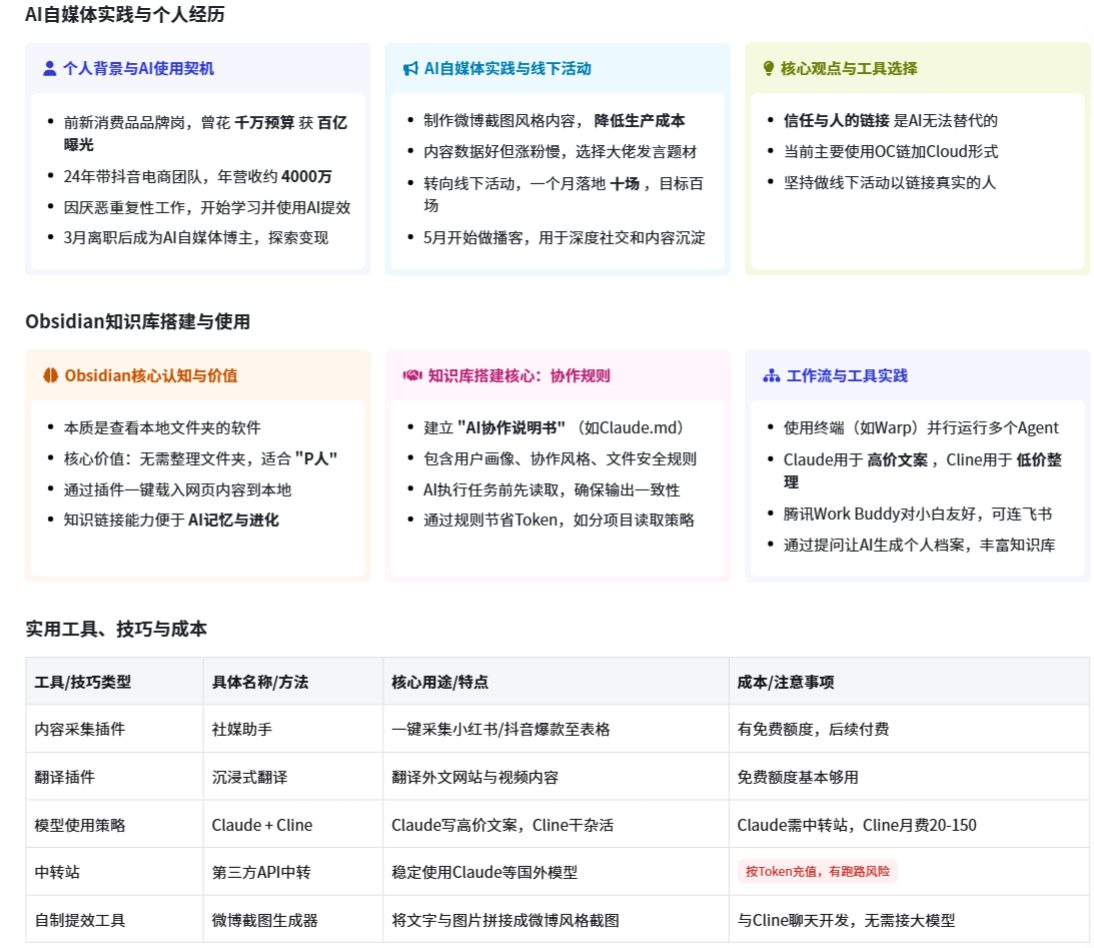Click card title AI自媒体实践与线下活动
The height and width of the screenshot is (948, 1094).
(x=507, y=68)
